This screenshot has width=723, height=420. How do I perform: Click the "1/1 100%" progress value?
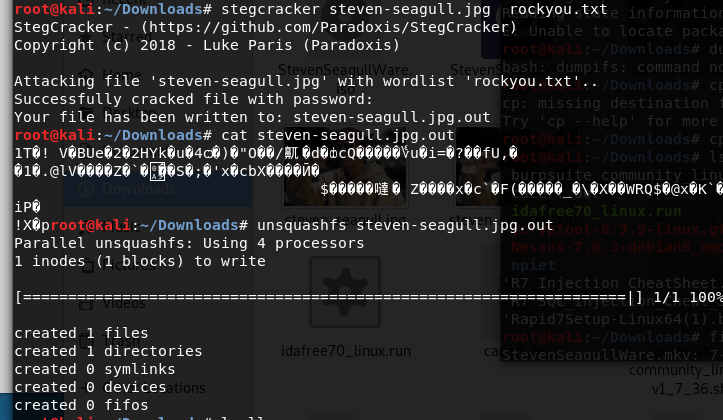coord(688,297)
